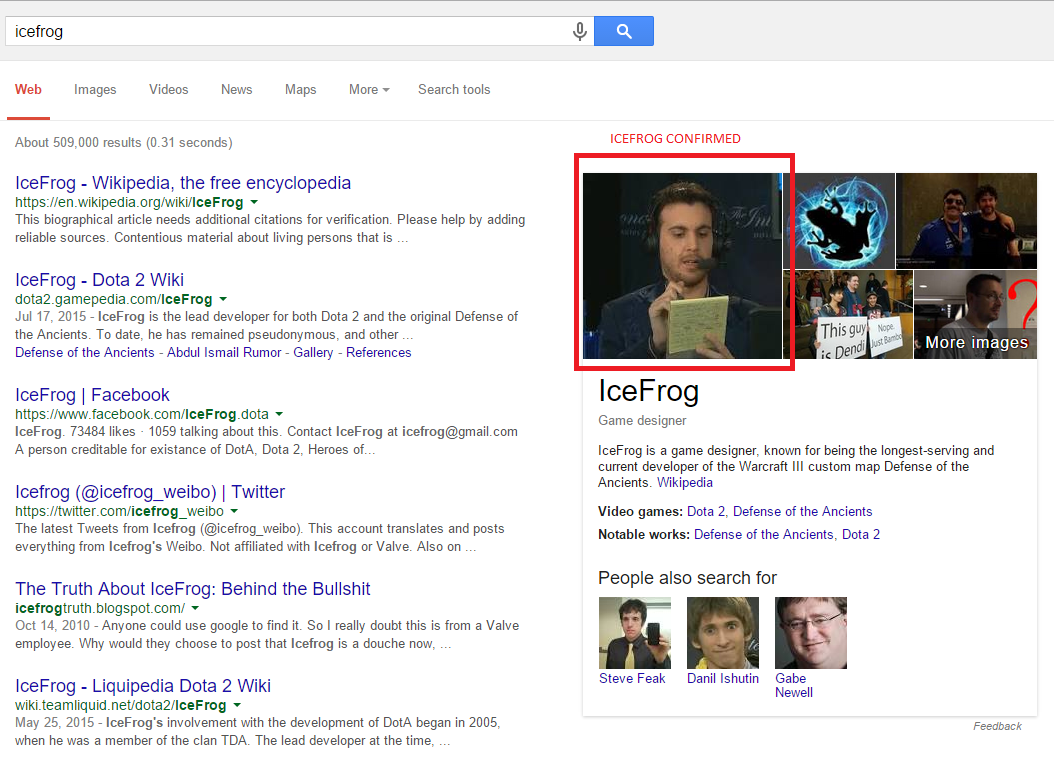Expand the More dropdown menu
Viewport: 1054px width, 761px height.
(x=369, y=89)
